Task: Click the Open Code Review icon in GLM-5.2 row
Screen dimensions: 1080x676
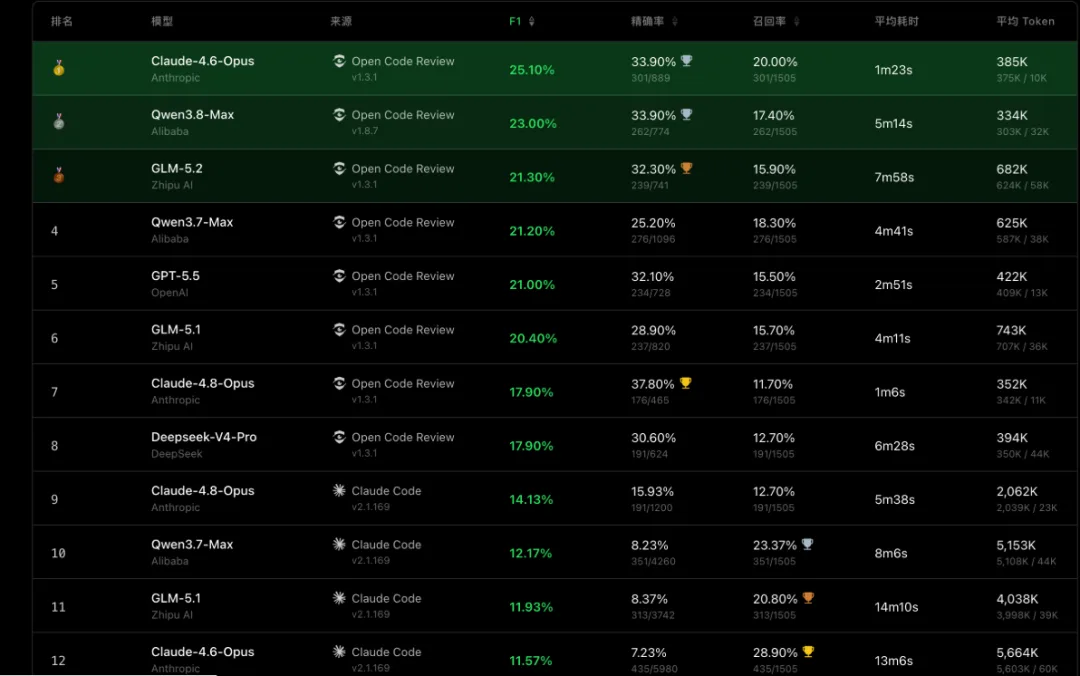Action: pos(339,168)
